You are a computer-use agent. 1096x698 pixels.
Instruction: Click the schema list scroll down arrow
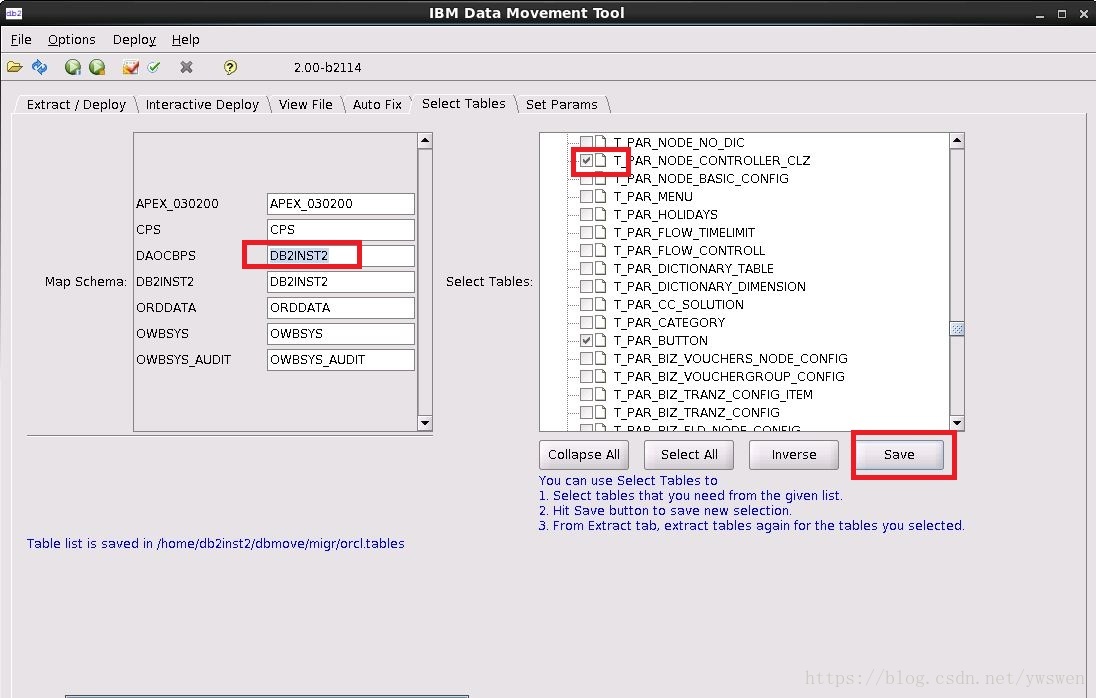pos(424,423)
